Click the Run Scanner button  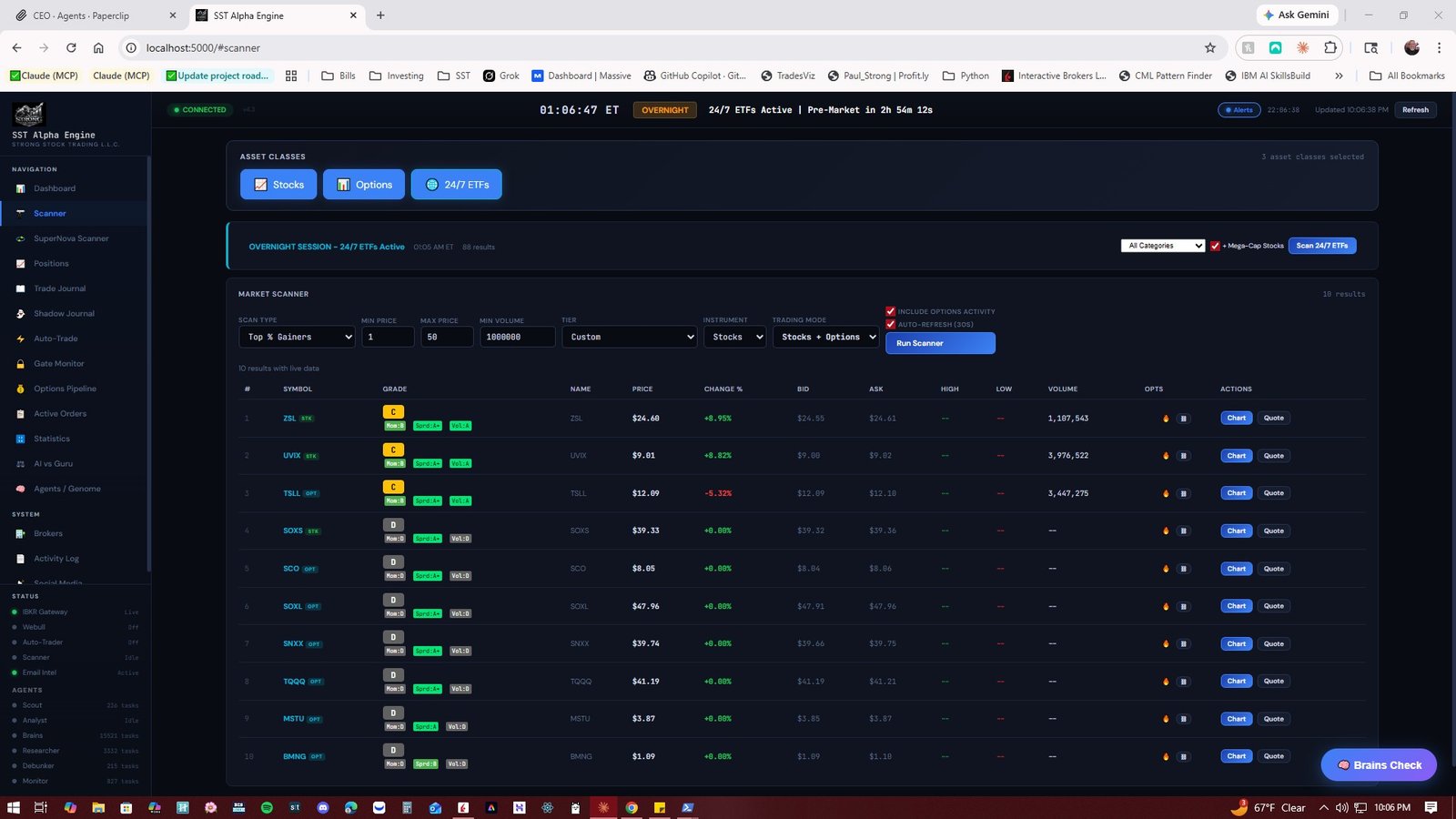coord(940,343)
